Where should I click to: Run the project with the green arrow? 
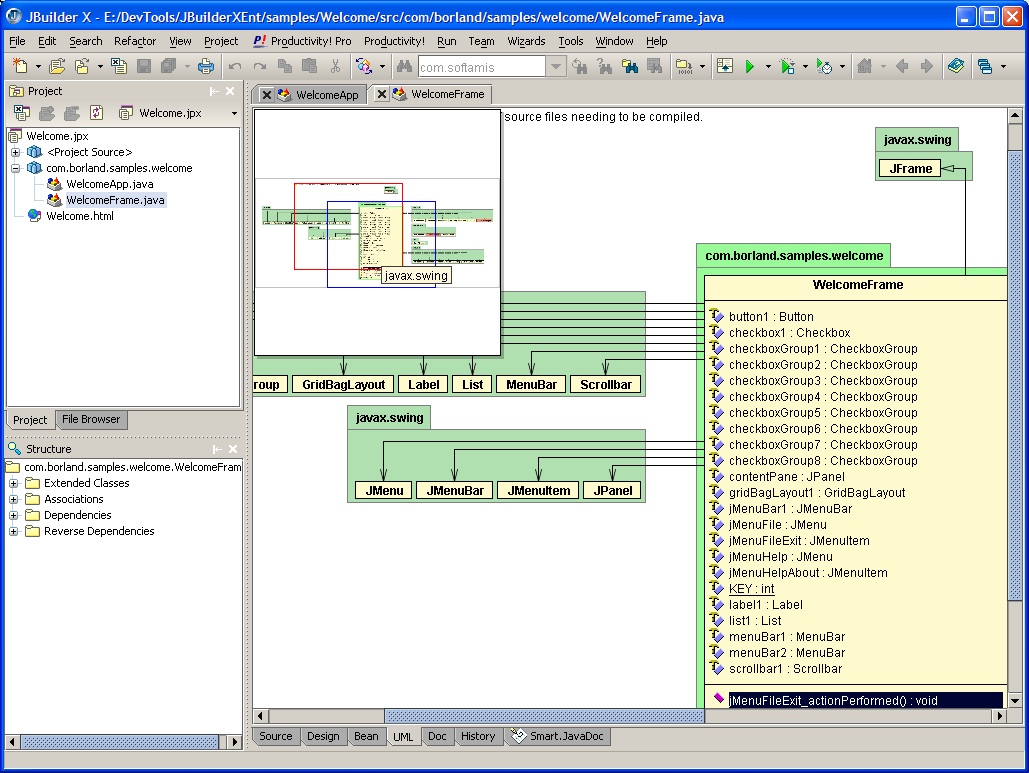(749, 66)
